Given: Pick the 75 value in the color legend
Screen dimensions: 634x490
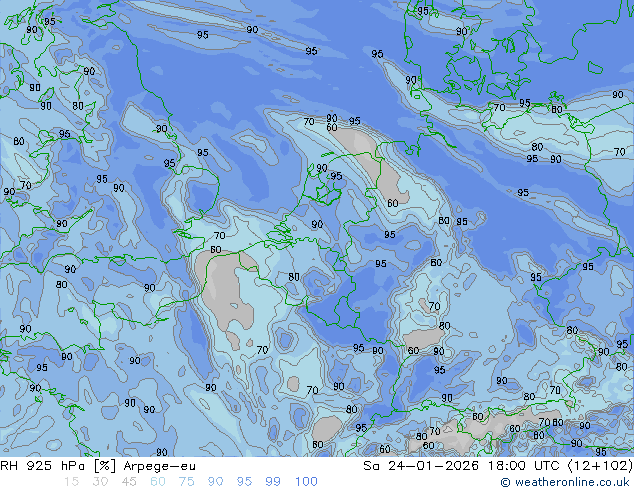Looking at the screenshot, I should (x=186, y=482).
